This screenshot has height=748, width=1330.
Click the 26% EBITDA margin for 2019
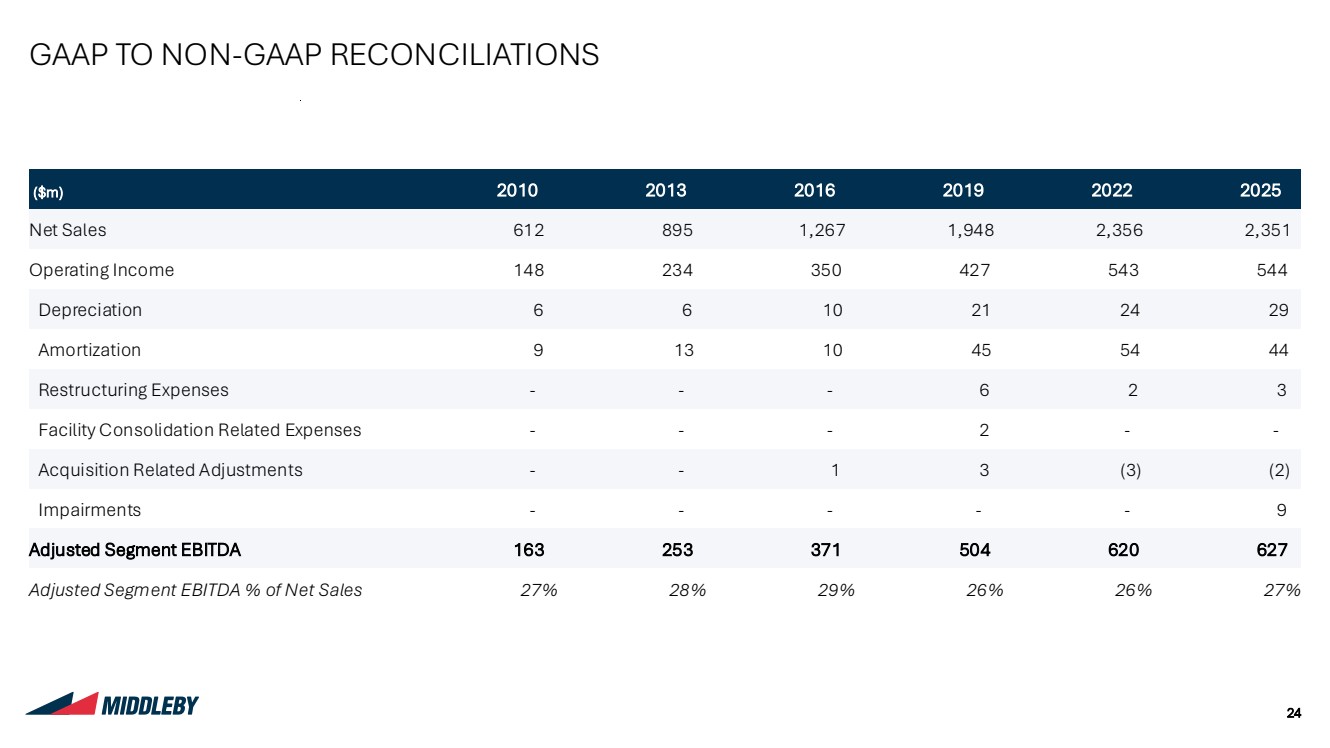click(985, 590)
